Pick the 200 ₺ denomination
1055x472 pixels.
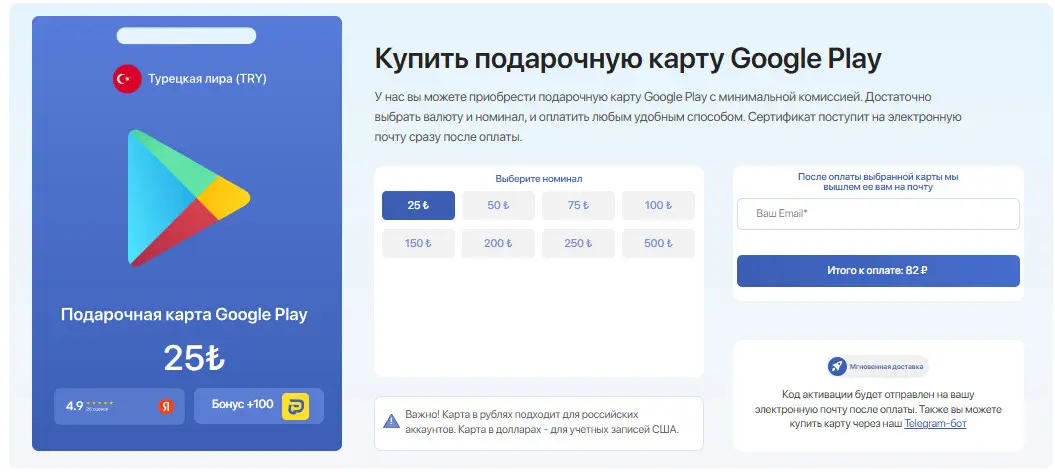[x=498, y=243]
